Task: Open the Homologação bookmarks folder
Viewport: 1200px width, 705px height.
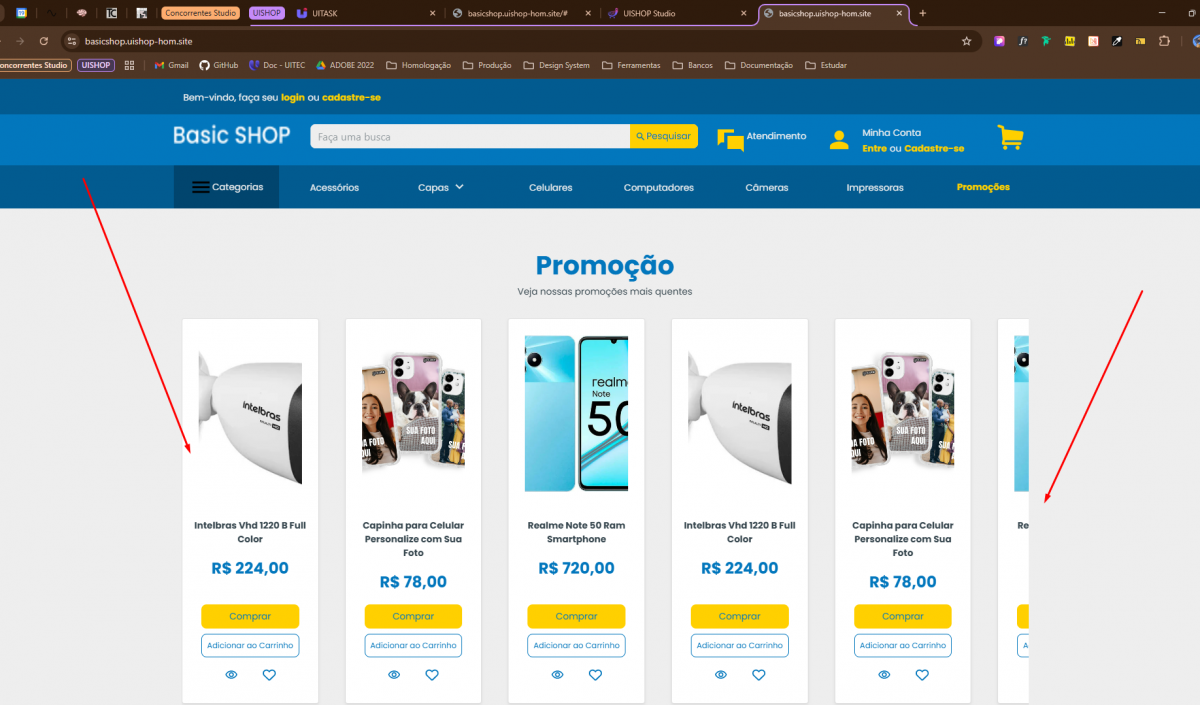Action: tap(419, 65)
